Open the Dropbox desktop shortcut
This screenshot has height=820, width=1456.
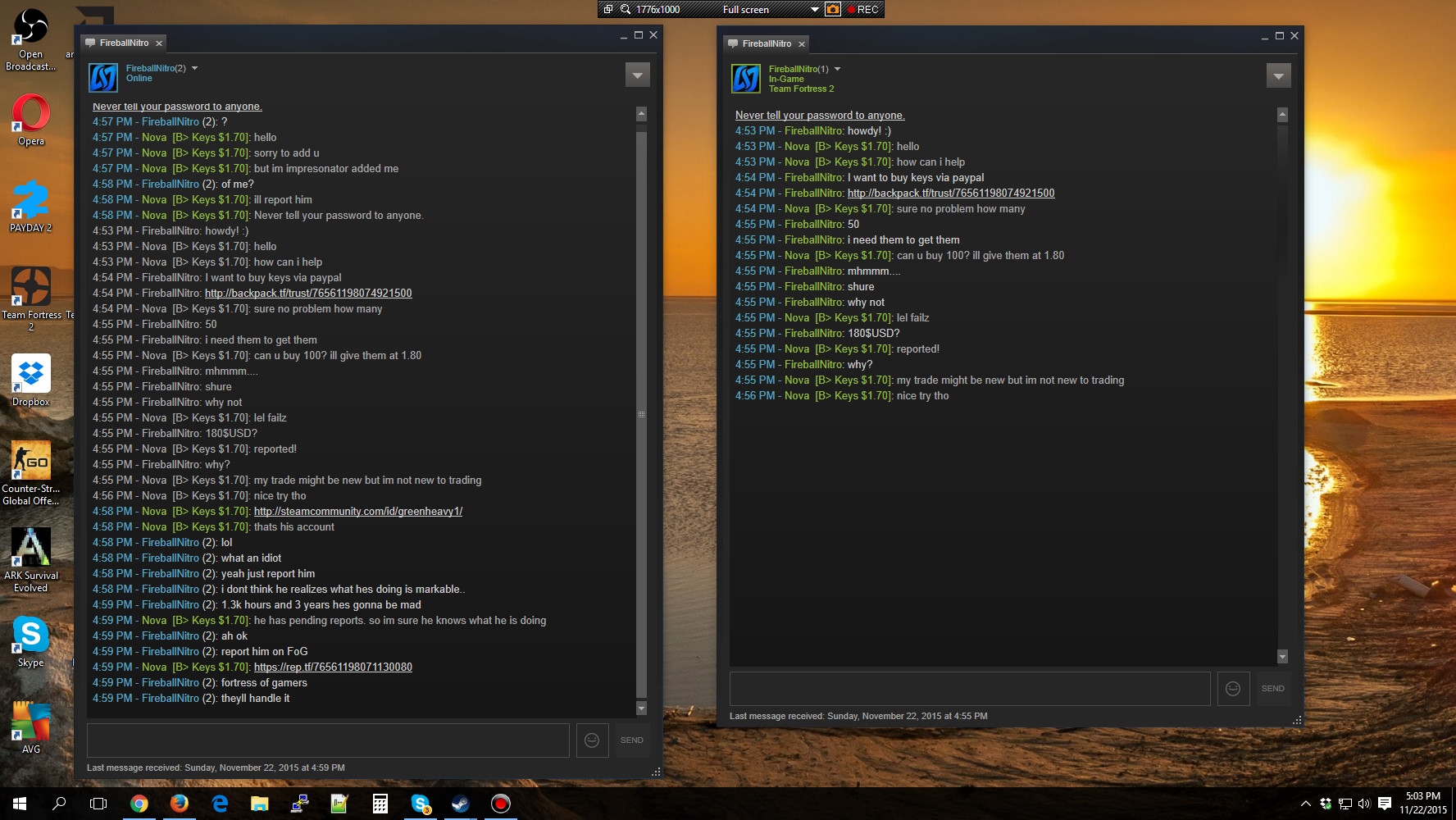click(x=31, y=374)
